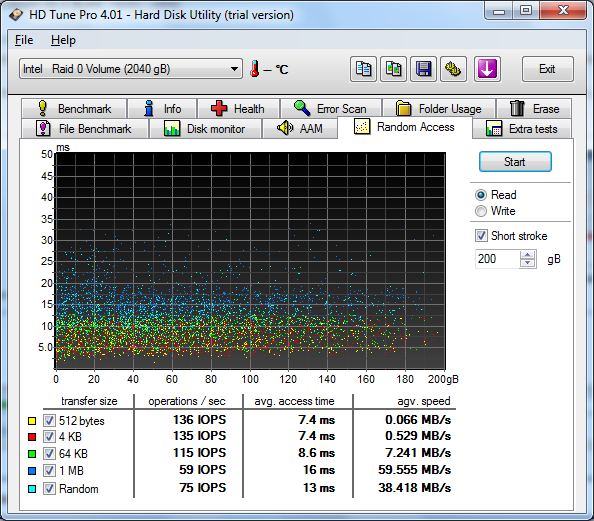Screen dimensions: 594x521
Task: Click the purple download arrow icon
Action: click(487, 69)
